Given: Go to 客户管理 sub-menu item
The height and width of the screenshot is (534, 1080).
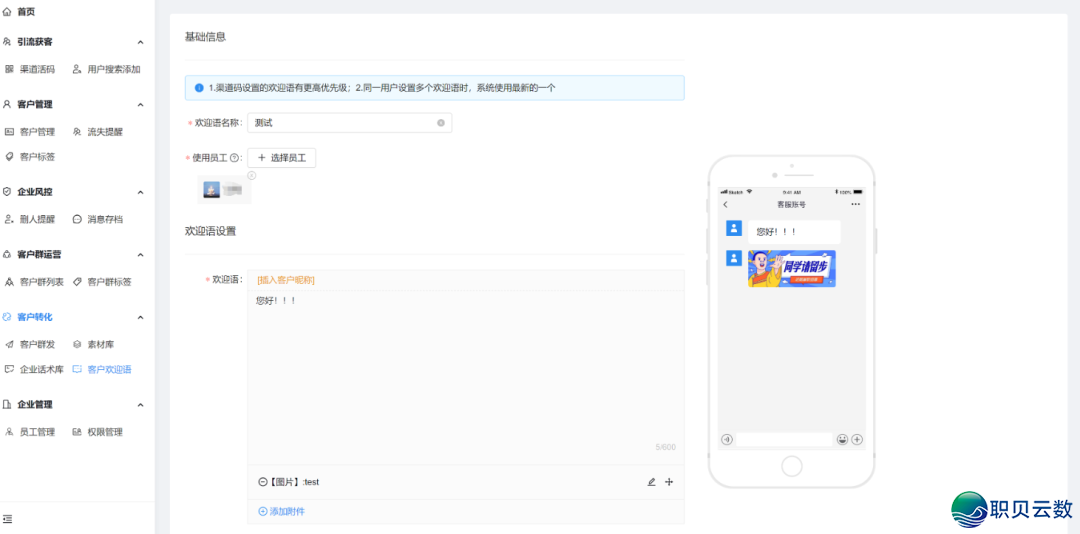Looking at the screenshot, I should 30,132.
